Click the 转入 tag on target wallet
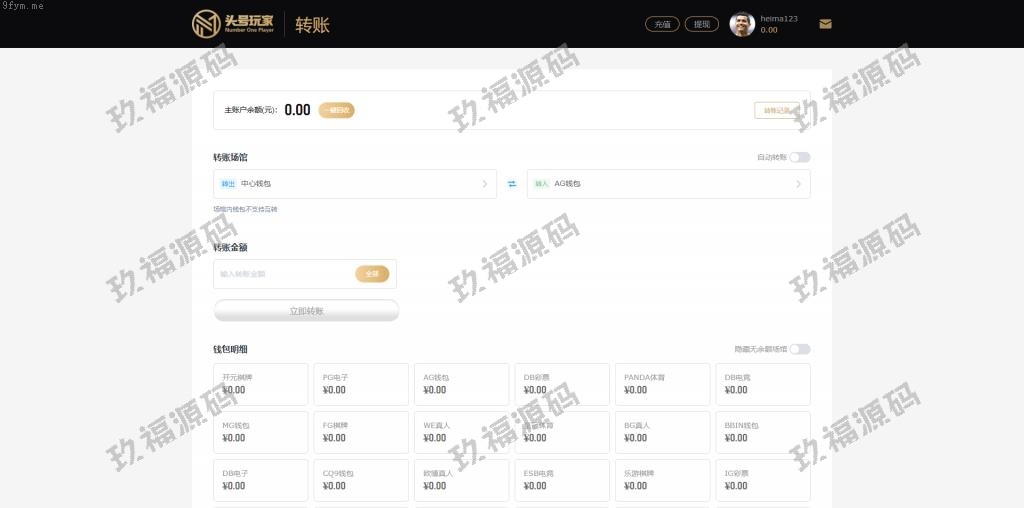The image size is (1024, 508). click(x=541, y=184)
